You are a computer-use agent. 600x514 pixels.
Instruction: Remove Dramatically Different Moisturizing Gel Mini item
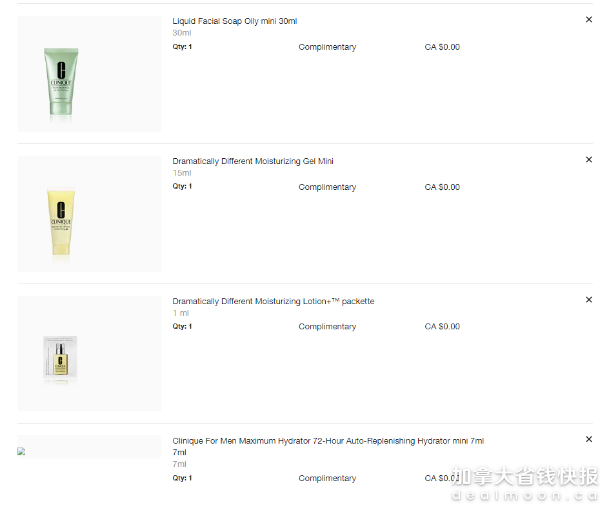[x=589, y=160]
